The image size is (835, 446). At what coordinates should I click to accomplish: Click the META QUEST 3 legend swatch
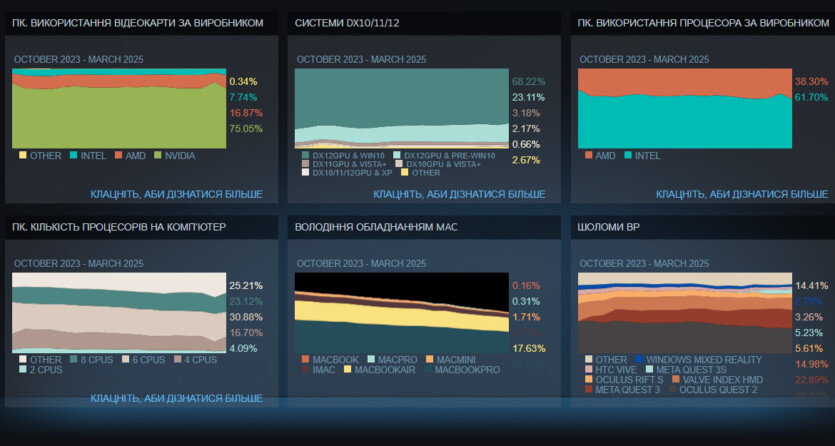click(x=588, y=389)
